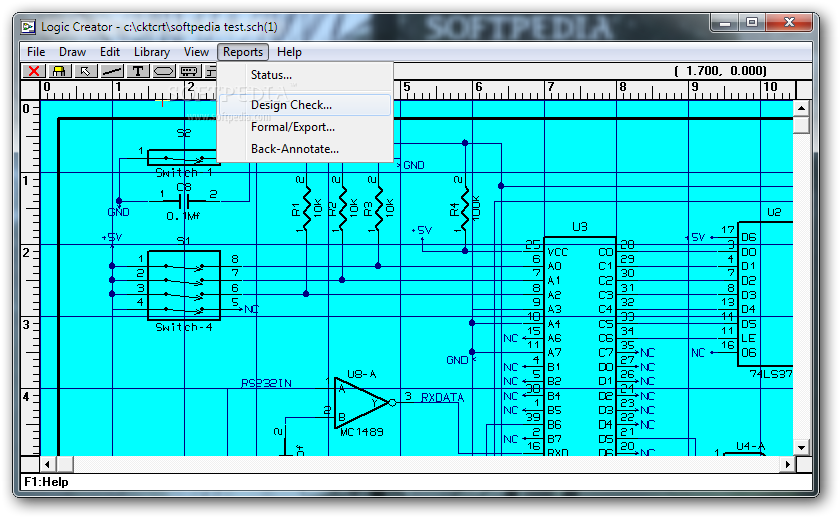Select the hexagon port symbol tool

tap(164, 71)
